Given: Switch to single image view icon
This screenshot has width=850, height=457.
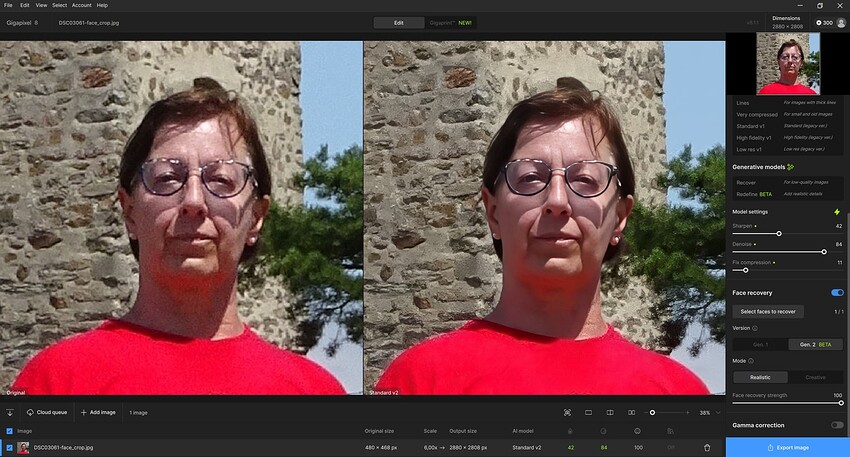Looking at the screenshot, I should click(589, 413).
